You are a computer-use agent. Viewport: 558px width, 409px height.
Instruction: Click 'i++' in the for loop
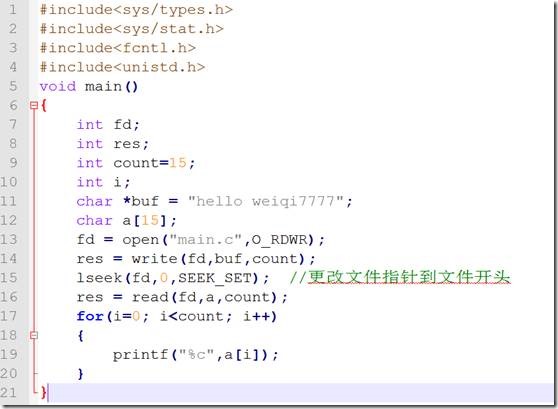(x=257, y=316)
